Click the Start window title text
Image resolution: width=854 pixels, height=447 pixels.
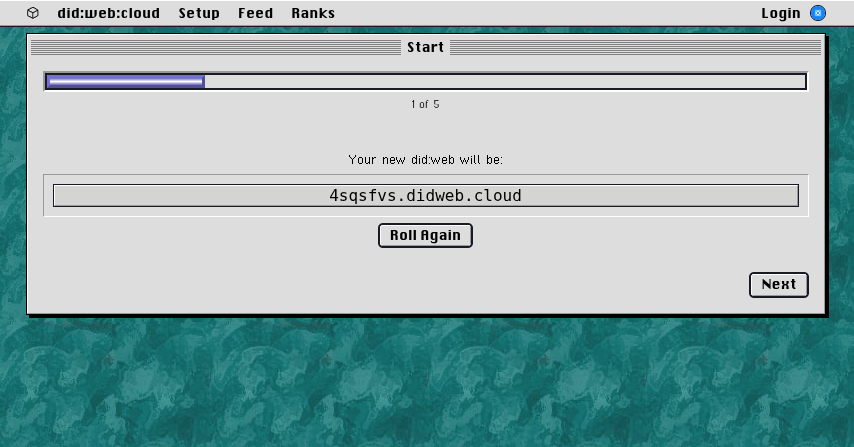[425, 47]
